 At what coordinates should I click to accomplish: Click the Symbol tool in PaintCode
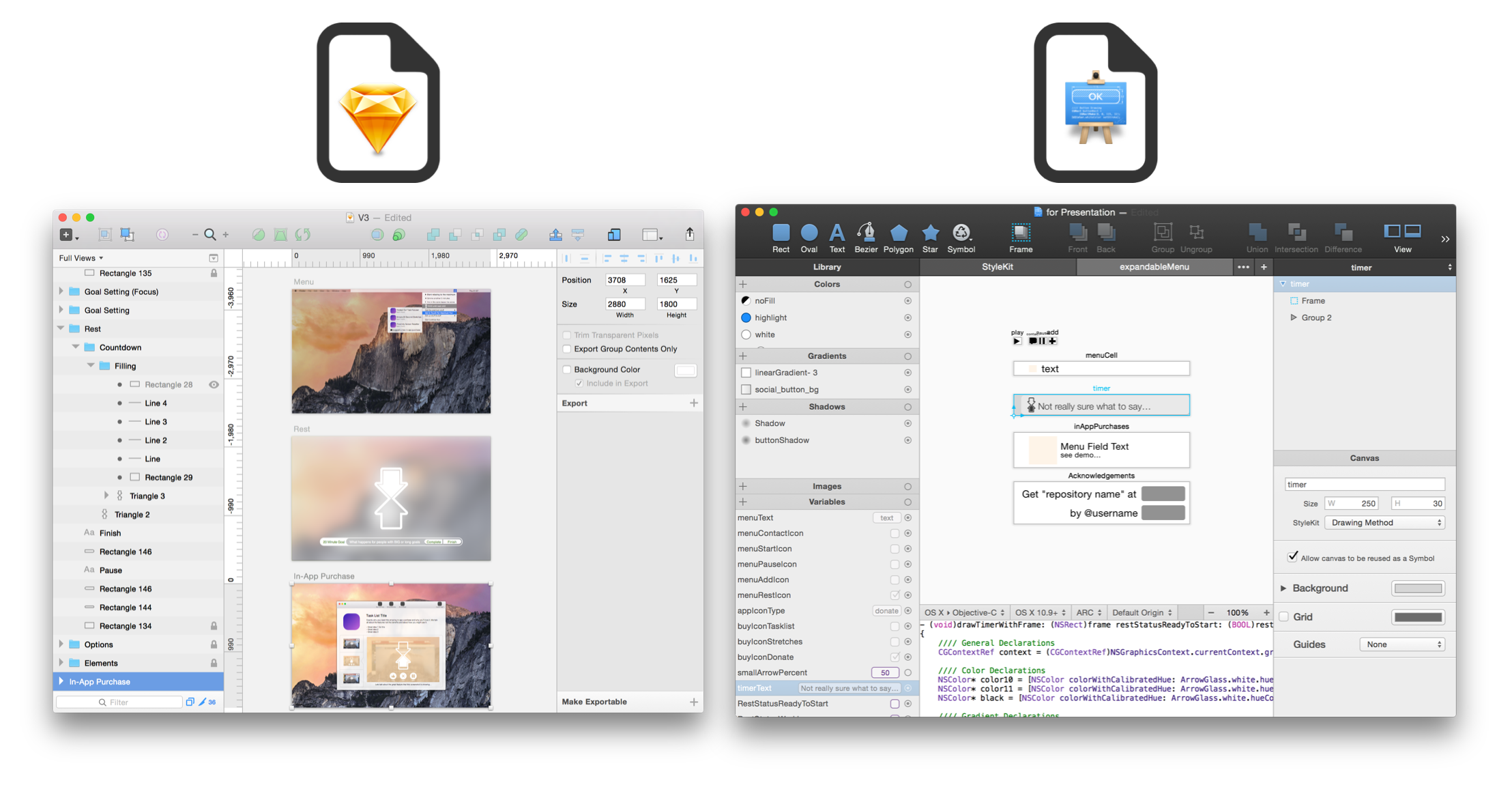pos(961,238)
